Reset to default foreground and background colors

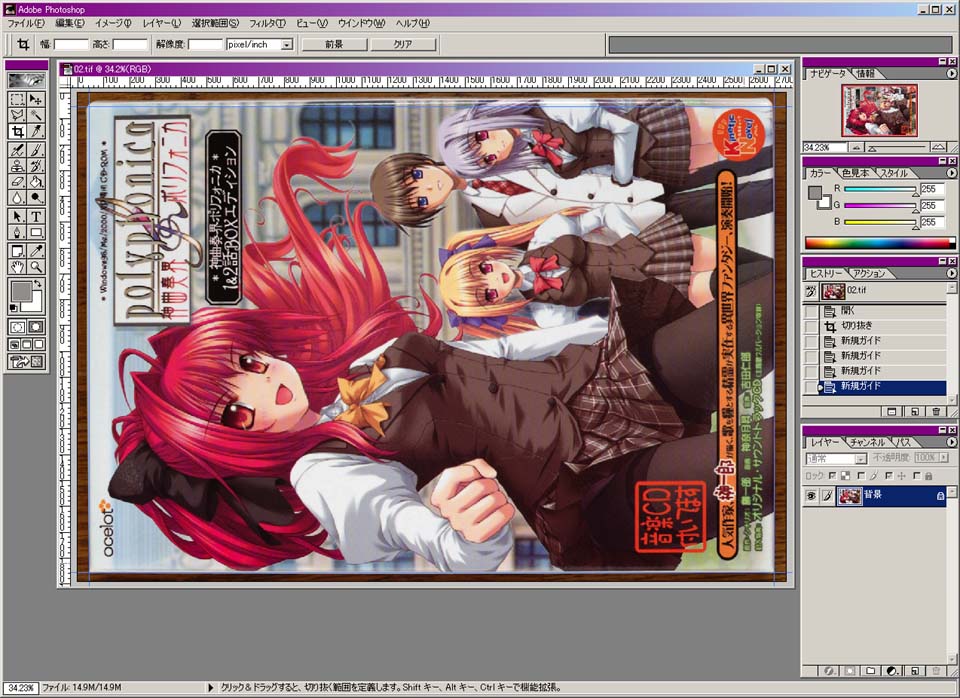(13, 307)
